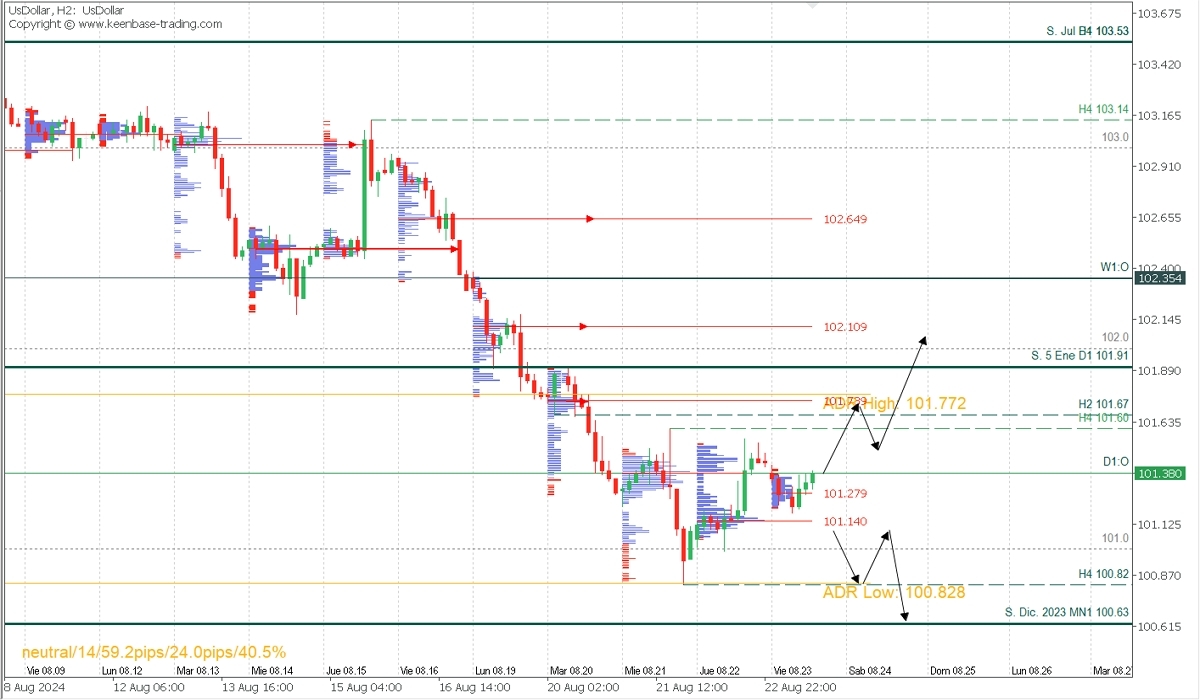This screenshot has height=700, width=1200.
Task: Click the red 101.140 price label
Action: (x=845, y=522)
